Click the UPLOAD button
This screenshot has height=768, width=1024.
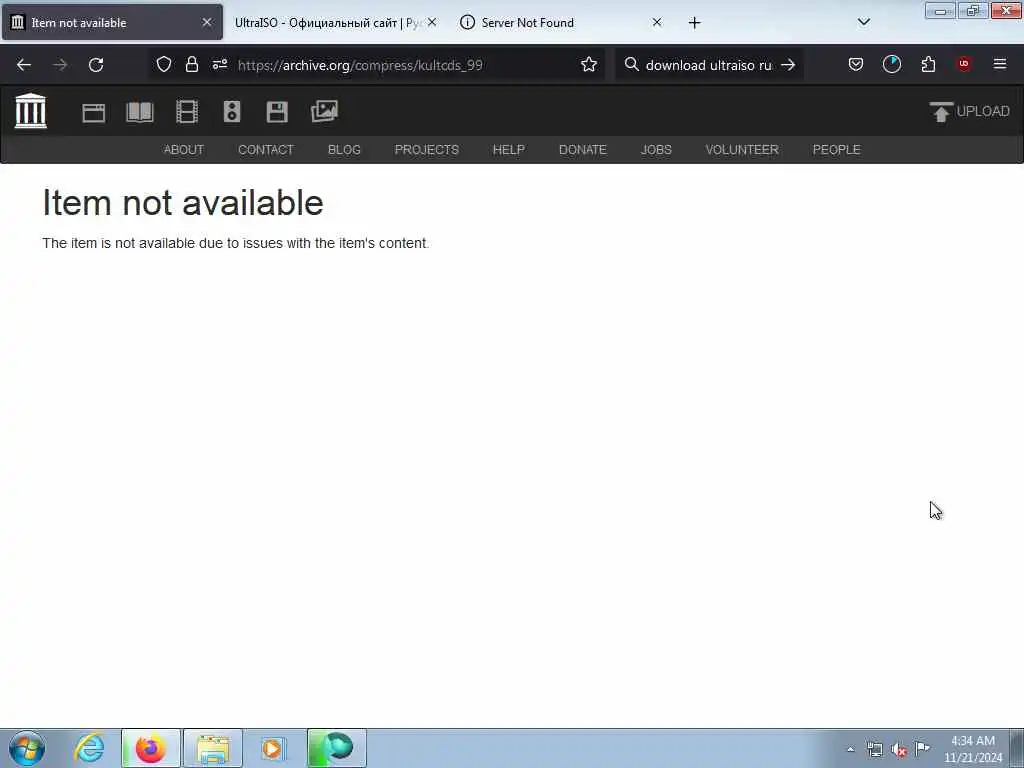point(969,112)
